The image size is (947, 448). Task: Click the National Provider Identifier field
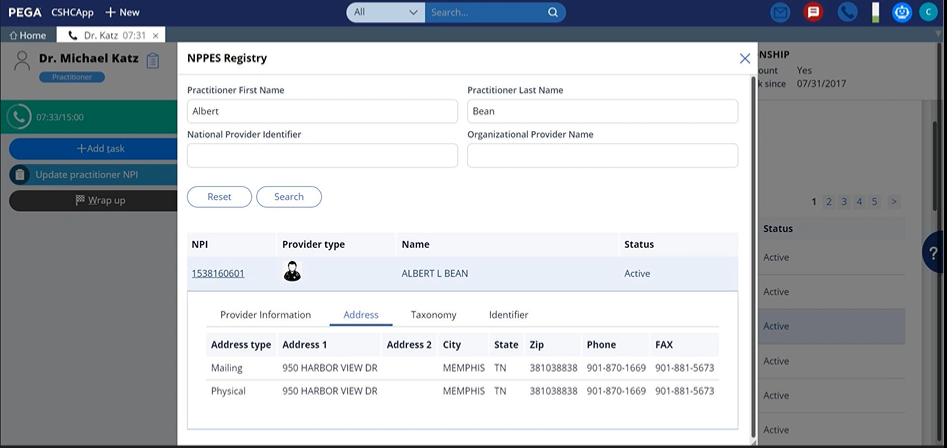click(x=322, y=155)
